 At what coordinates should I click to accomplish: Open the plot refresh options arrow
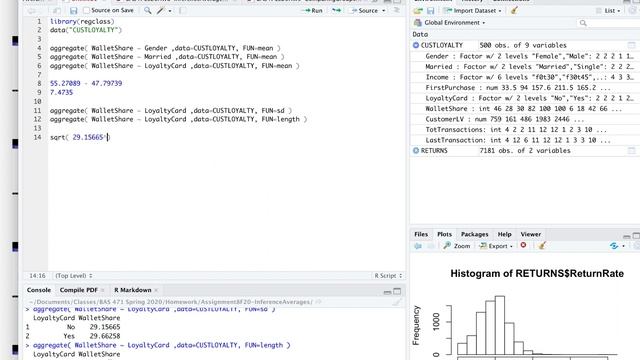pos(623,246)
